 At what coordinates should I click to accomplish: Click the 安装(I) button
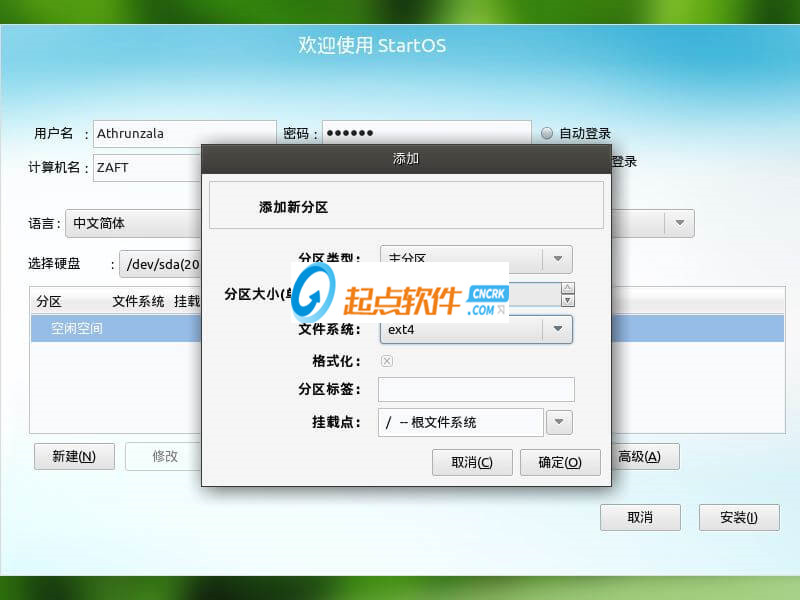[x=739, y=517]
